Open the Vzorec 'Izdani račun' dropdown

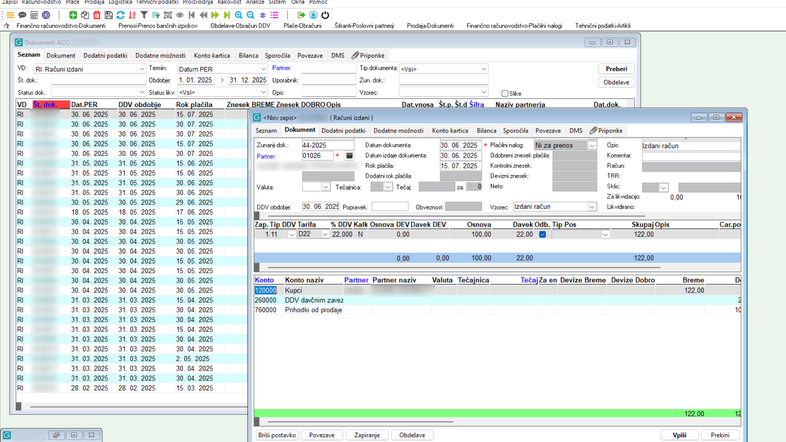tap(594, 206)
